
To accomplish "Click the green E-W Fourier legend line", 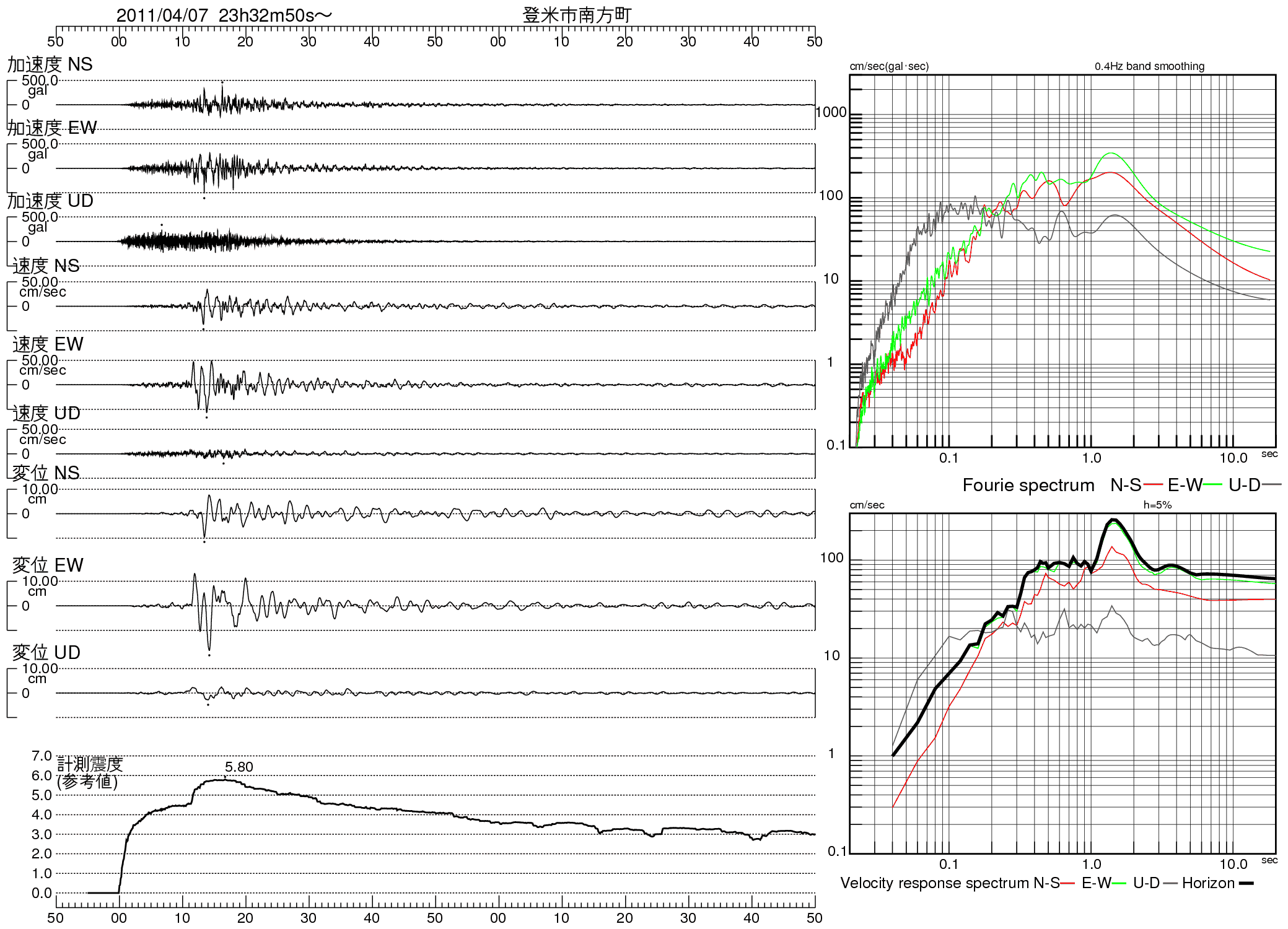I will 1212,484.
